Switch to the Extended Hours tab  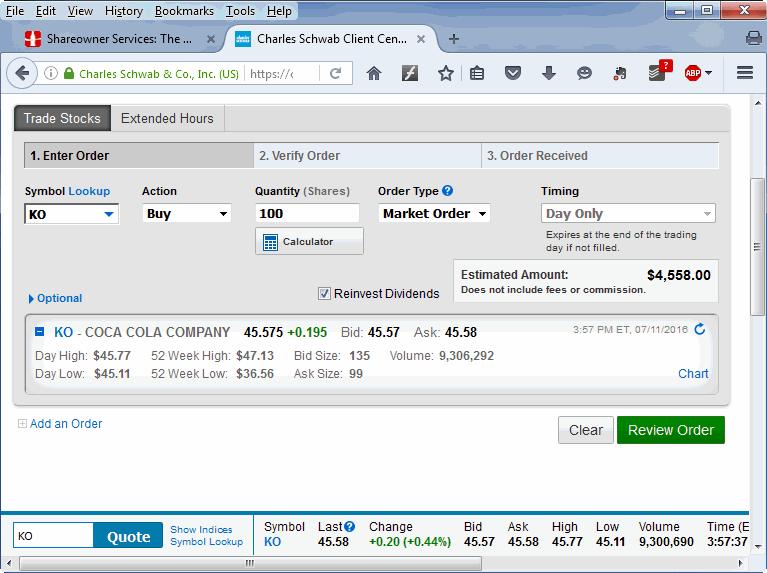coord(167,118)
